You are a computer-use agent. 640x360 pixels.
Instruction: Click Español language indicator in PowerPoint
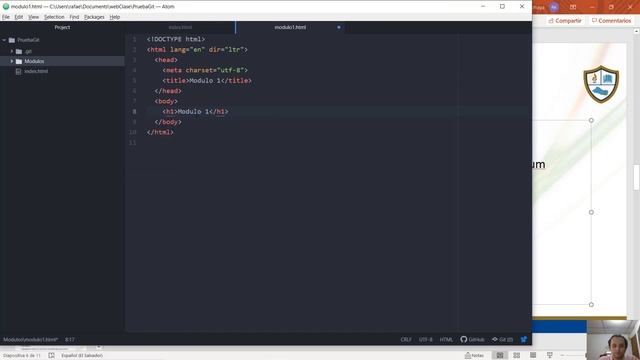tap(82, 356)
